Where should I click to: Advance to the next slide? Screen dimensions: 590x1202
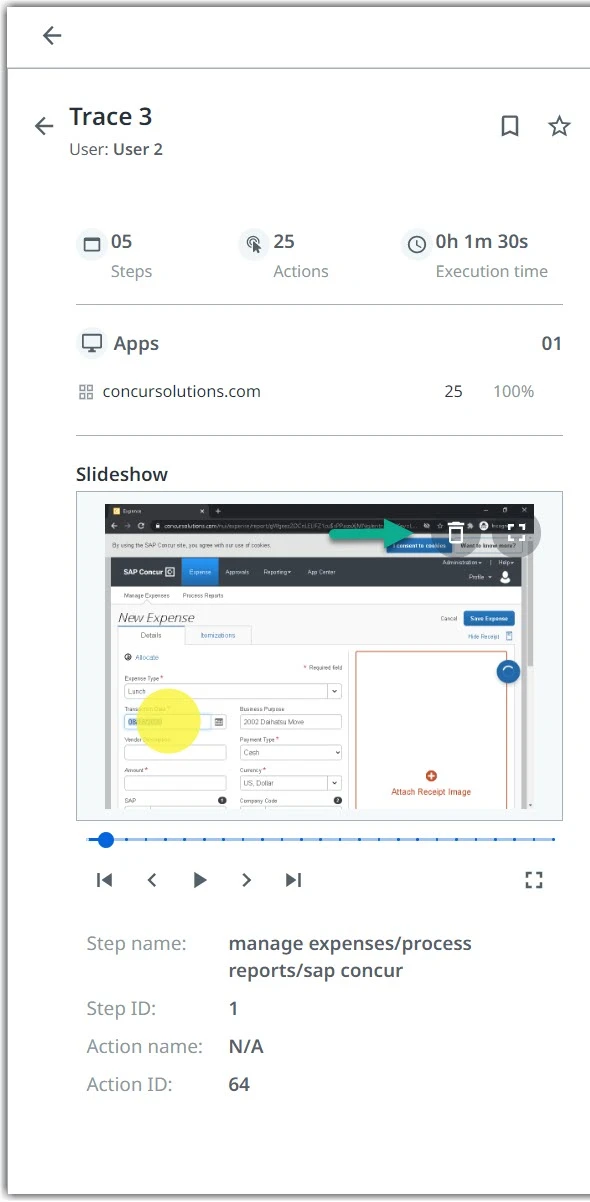pos(246,880)
